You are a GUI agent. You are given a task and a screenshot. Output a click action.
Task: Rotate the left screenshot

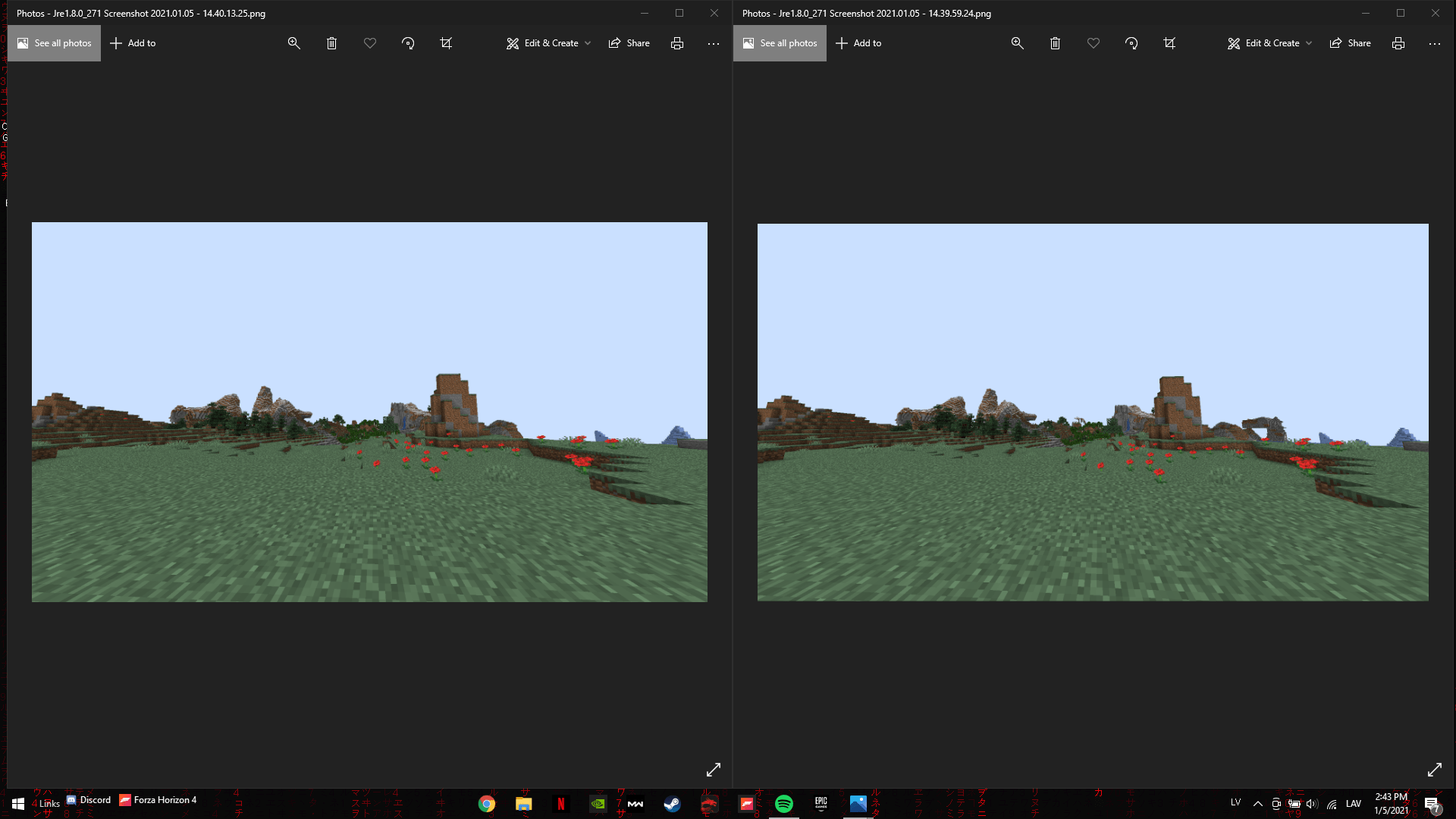point(407,43)
